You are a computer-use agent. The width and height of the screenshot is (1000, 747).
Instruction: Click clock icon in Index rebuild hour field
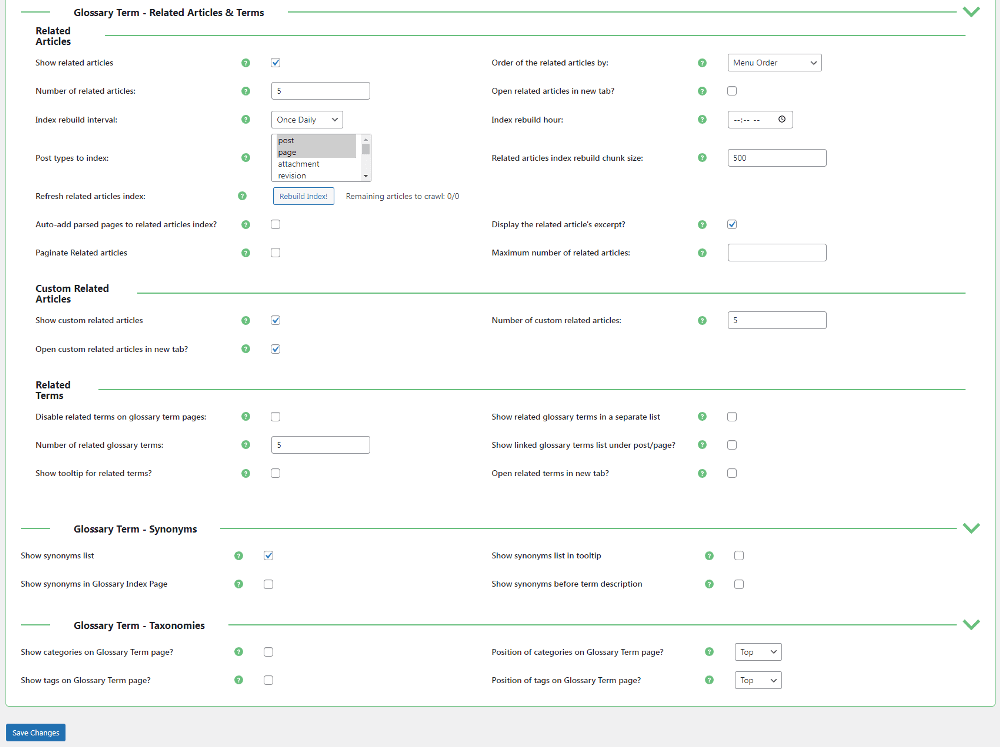tap(782, 120)
